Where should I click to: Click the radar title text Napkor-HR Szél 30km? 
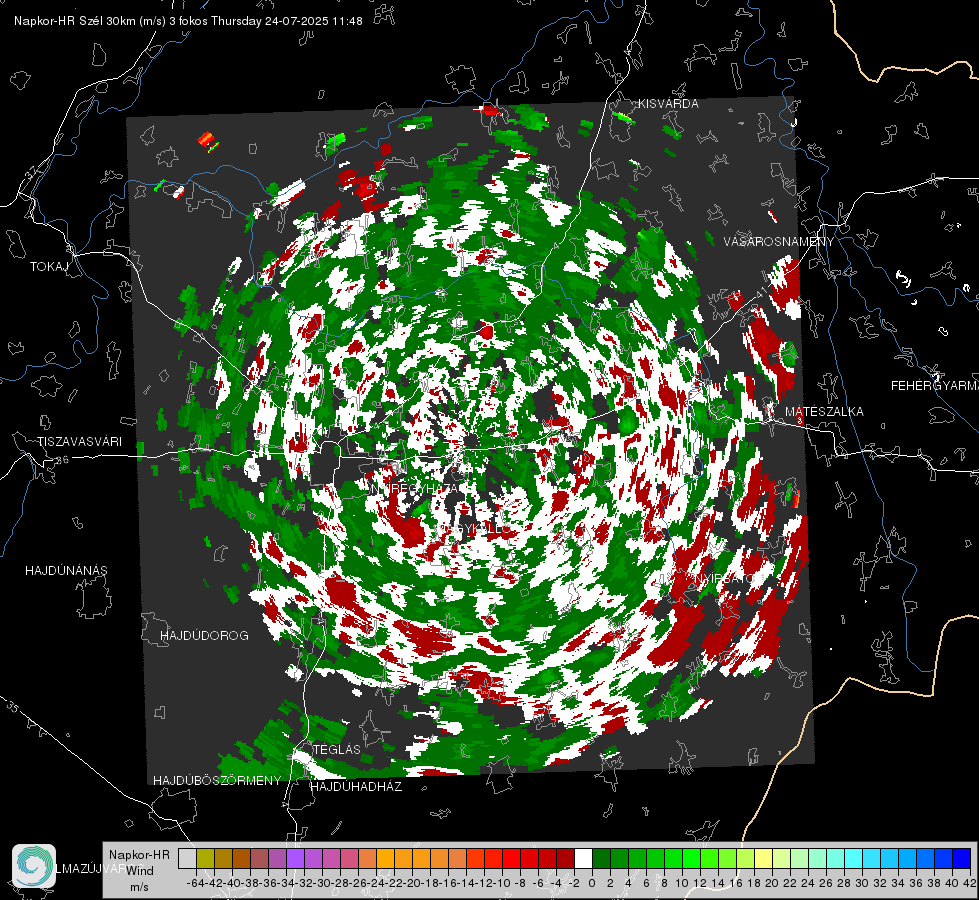pos(90,21)
